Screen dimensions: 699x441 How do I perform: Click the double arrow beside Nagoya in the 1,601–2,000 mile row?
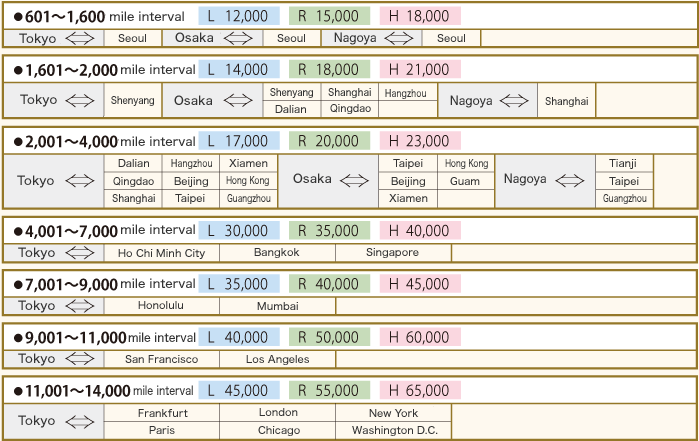516,101
